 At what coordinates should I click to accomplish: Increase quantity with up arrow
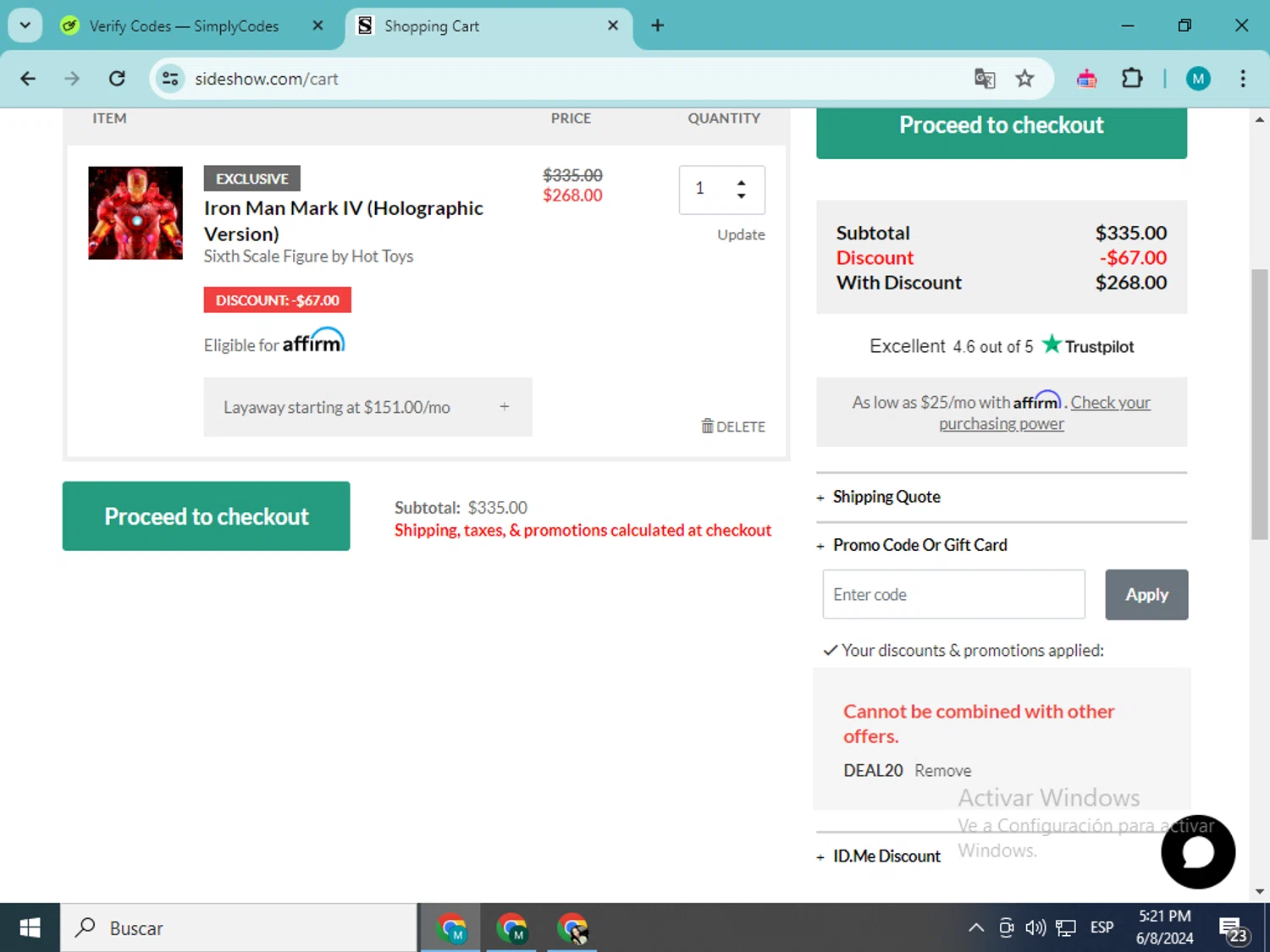[x=742, y=182]
